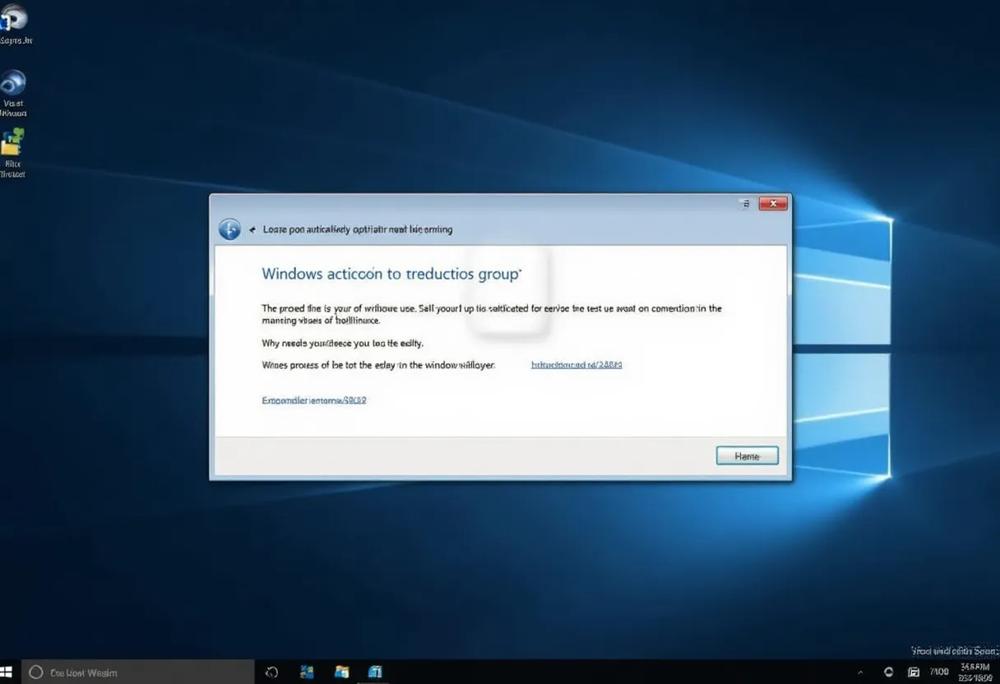Click the 'Windows acticcon to treductios group' heading

pos(391,274)
